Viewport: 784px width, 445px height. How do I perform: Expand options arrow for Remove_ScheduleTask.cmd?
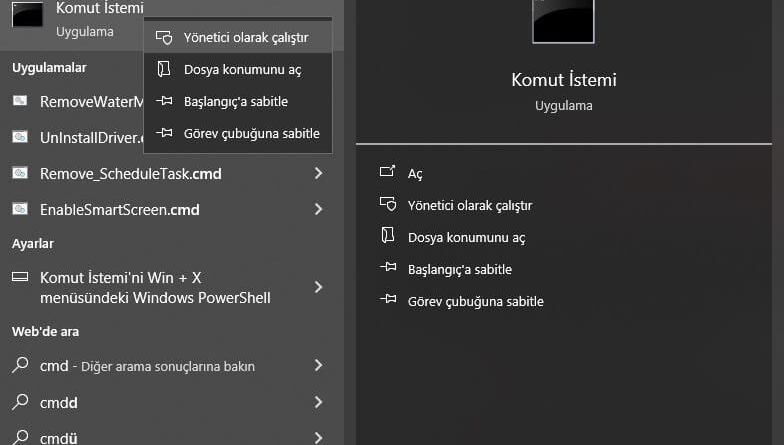[x=318, y=173]
